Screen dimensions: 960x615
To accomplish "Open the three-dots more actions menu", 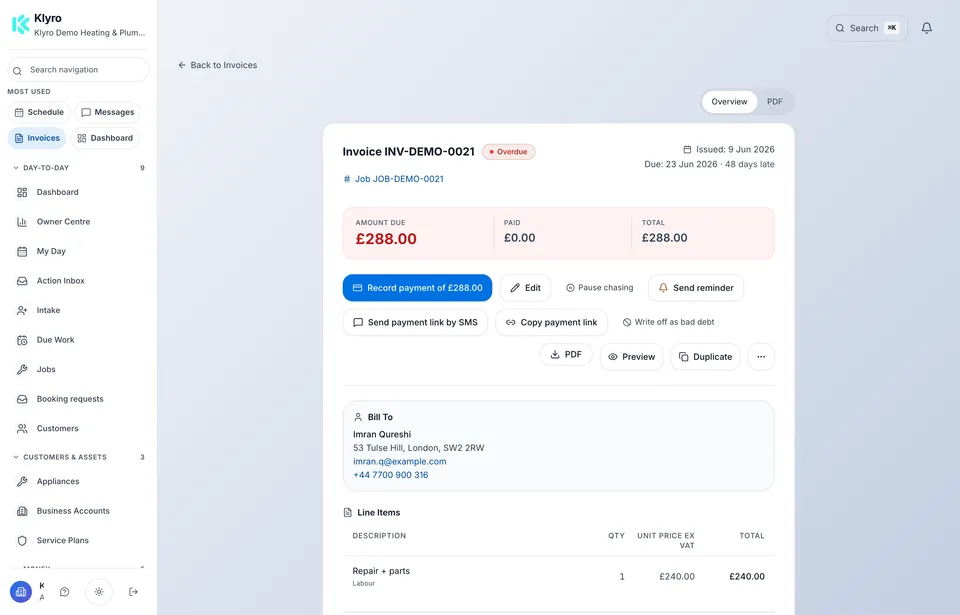I will (x=761, y=357).
